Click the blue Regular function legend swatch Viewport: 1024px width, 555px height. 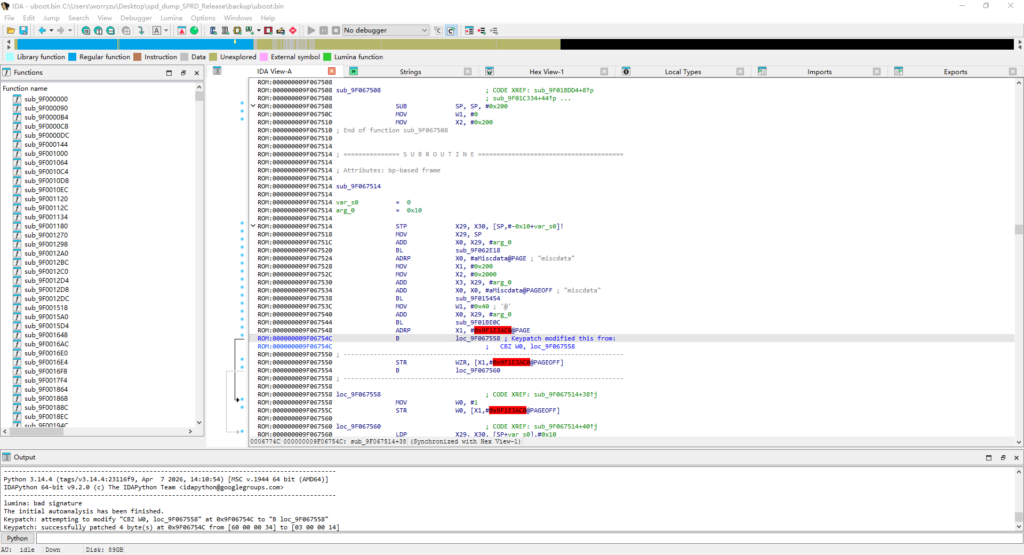click(72, 57)
